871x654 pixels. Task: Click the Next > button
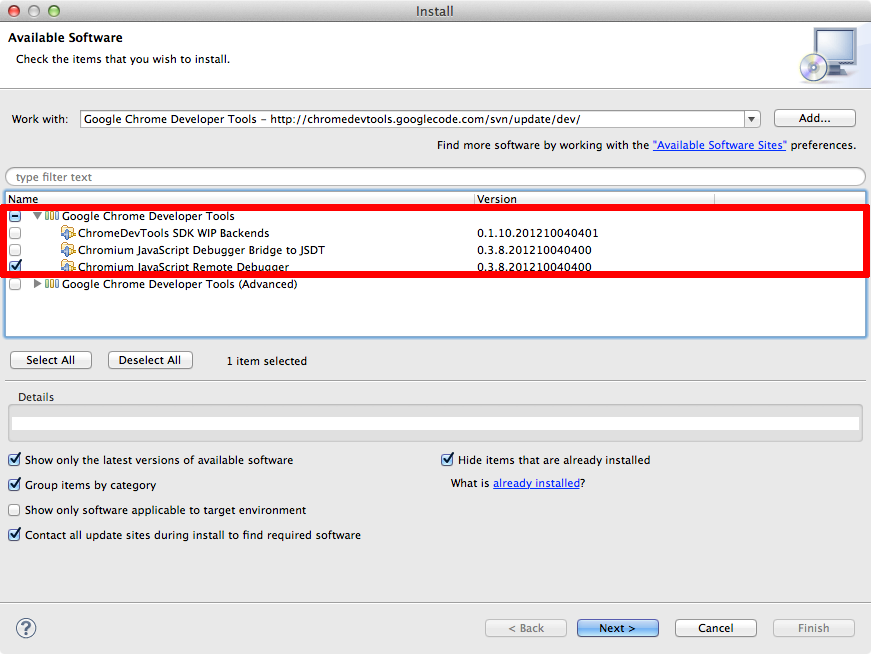coord(618,628)
